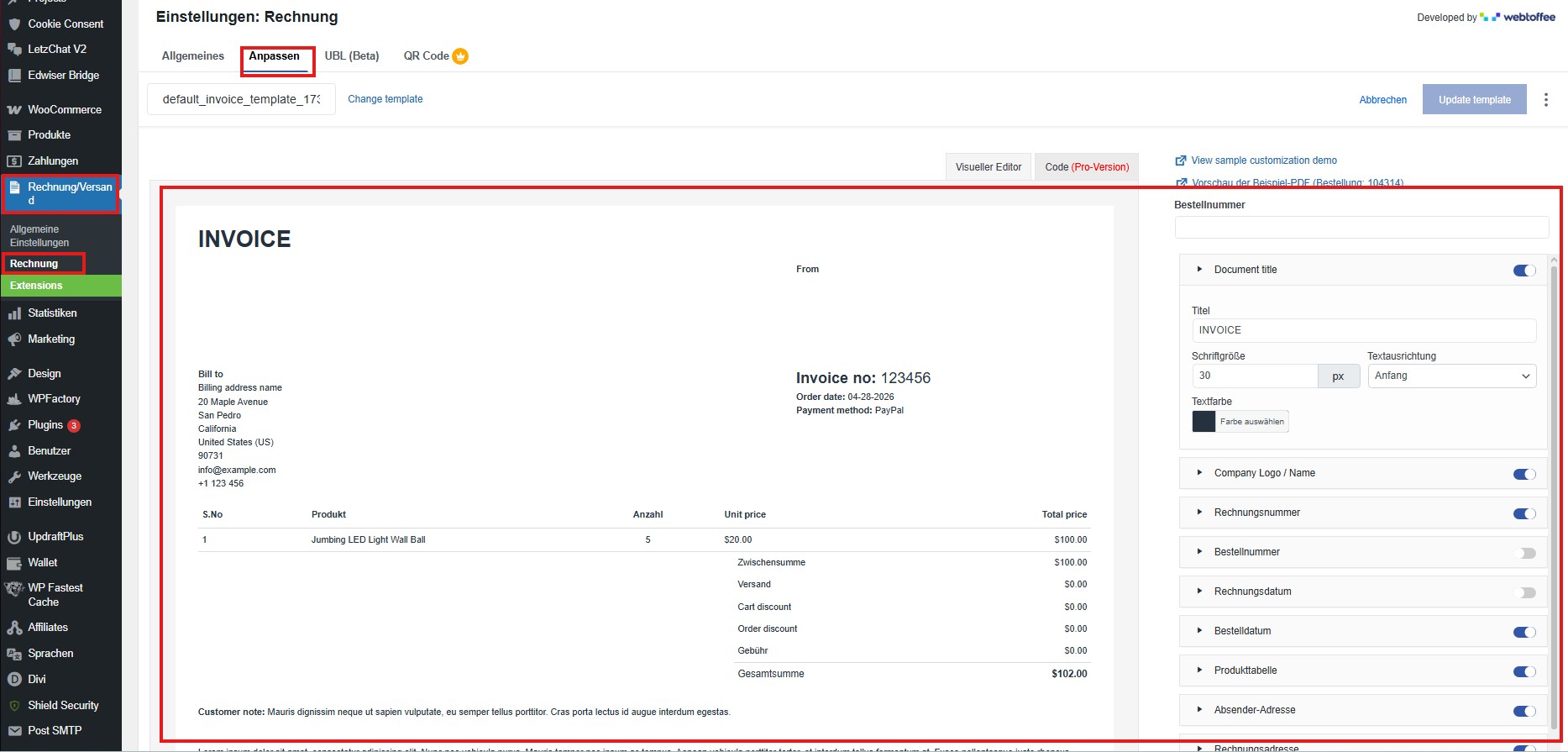
Task: Switch to the QR Code tab
Action: (426, 55)
